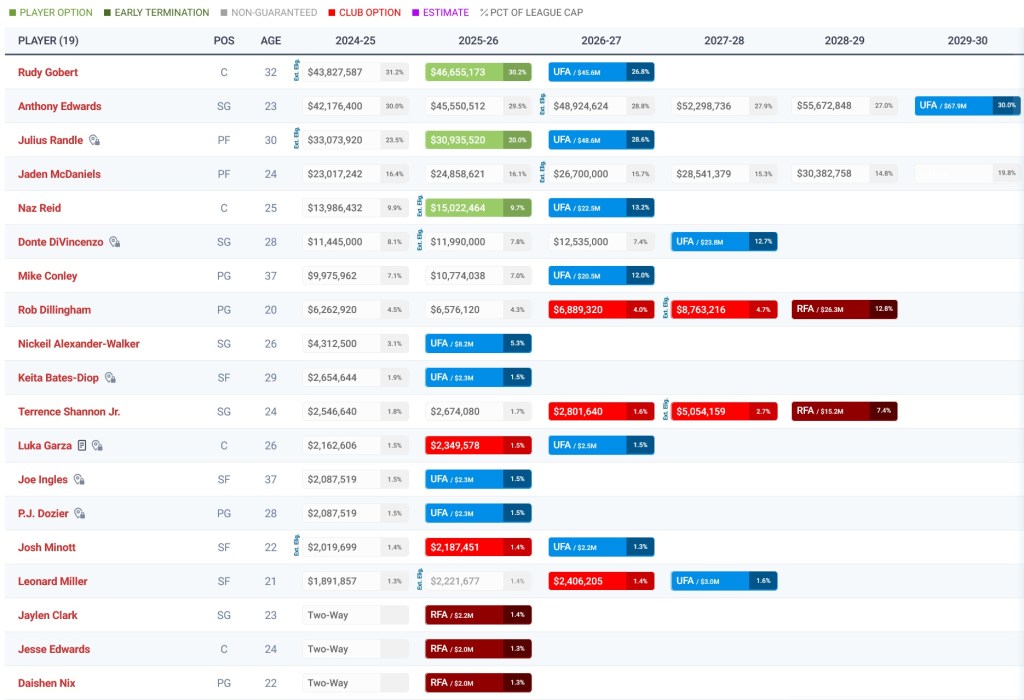Screen dimensions: 1024x700
Task: Click the red Club Option legend square
Action: (331, 13)
